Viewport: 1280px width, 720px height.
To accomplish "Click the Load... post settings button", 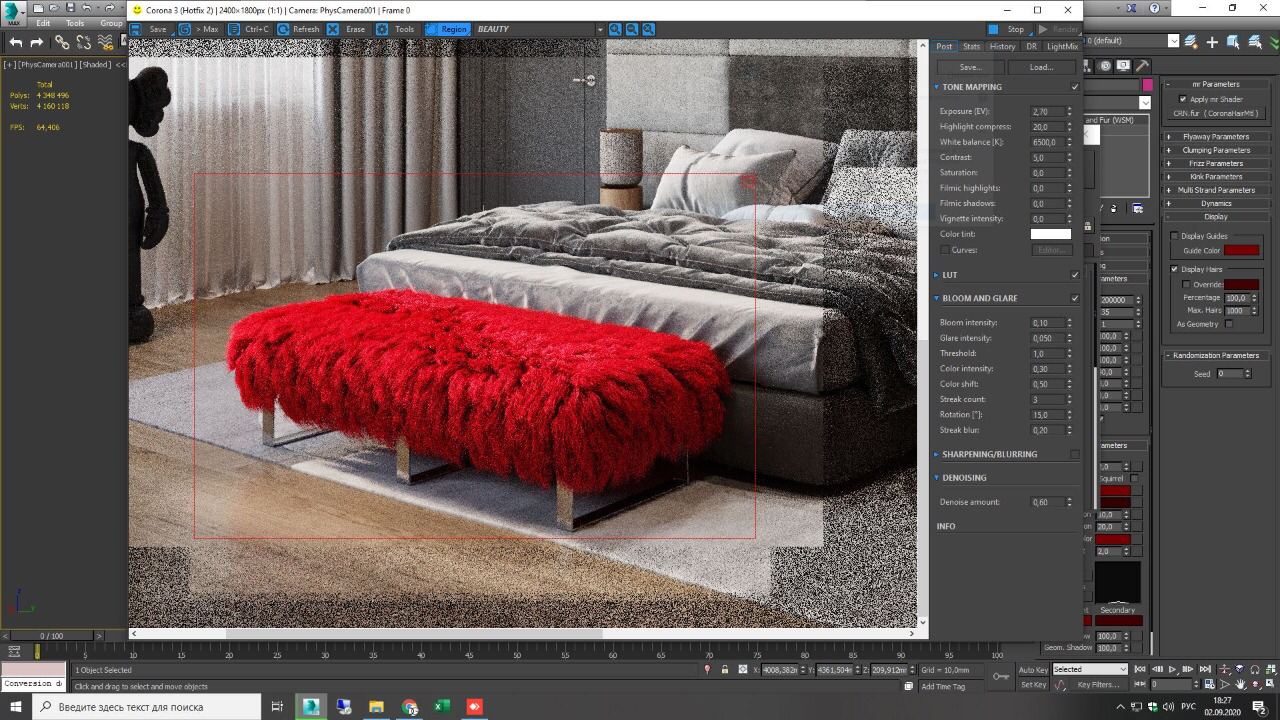I will tap(1041, 67).
